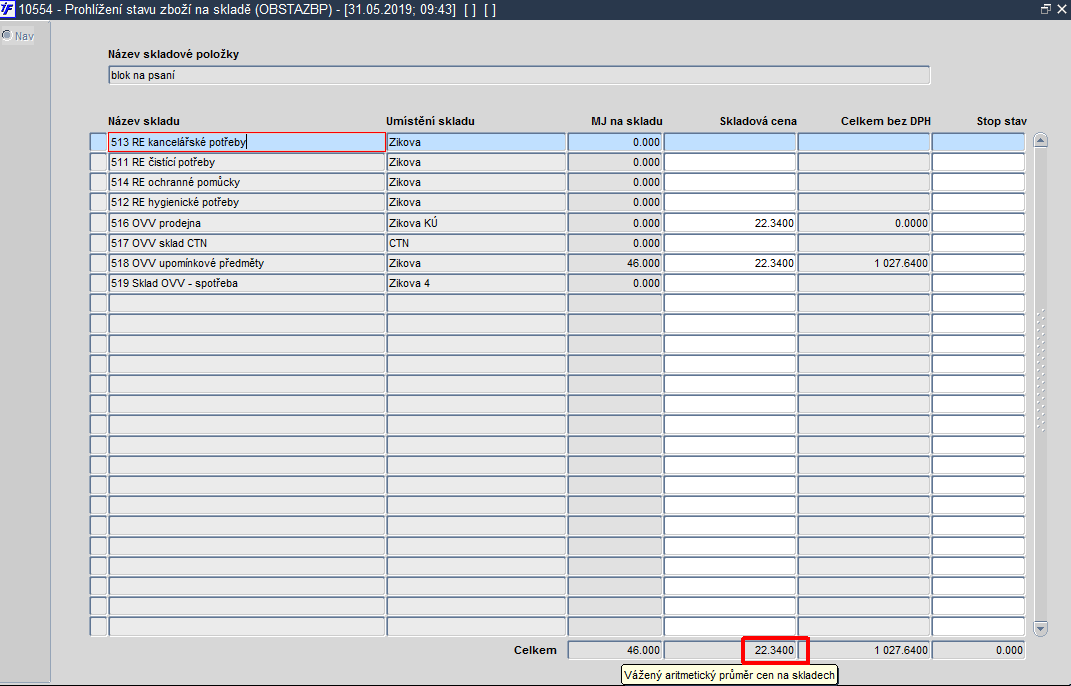Click the Celkem weighted average price 22.3400
Screen dimensions: 1071x686
pos(730,650)
